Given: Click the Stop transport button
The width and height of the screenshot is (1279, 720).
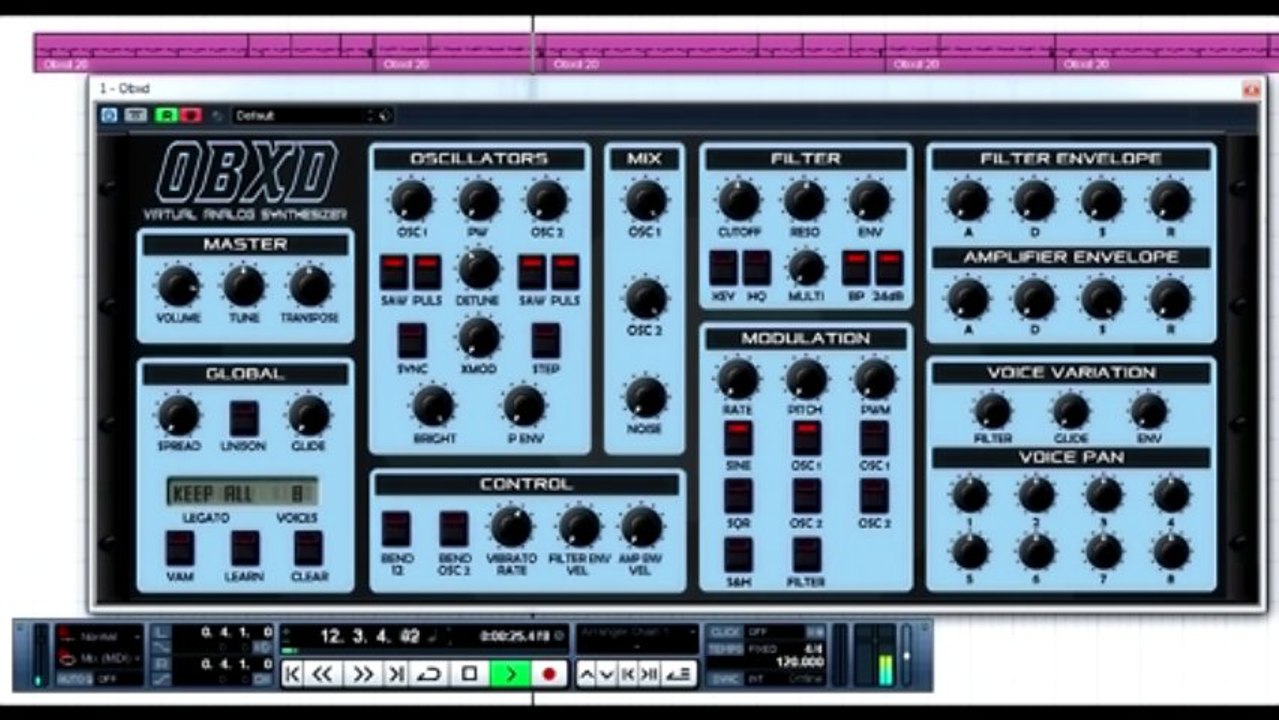Looking at the screenshot, I should 469,674.
